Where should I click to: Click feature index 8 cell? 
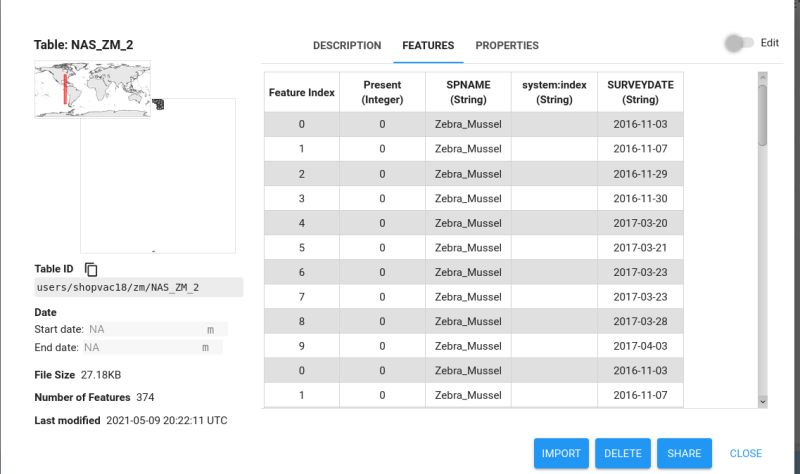pyautogui.click(x=302, y=321)
